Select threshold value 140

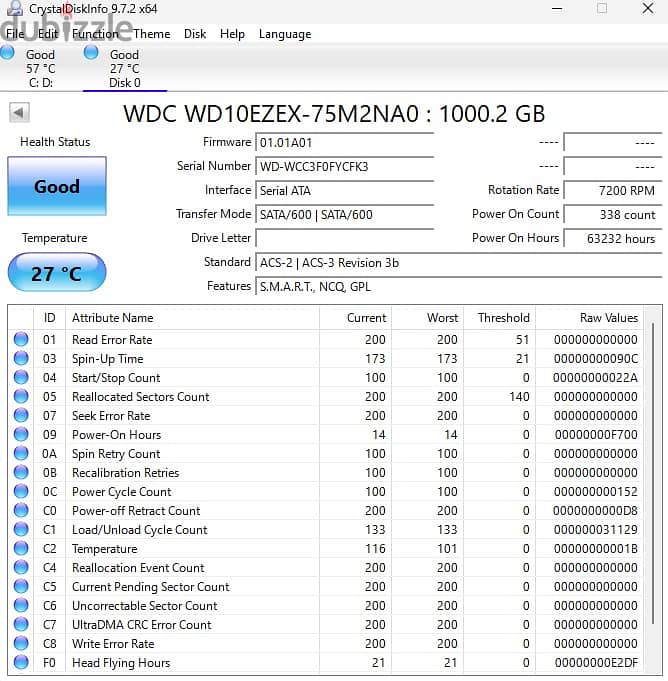pos(519,397)
